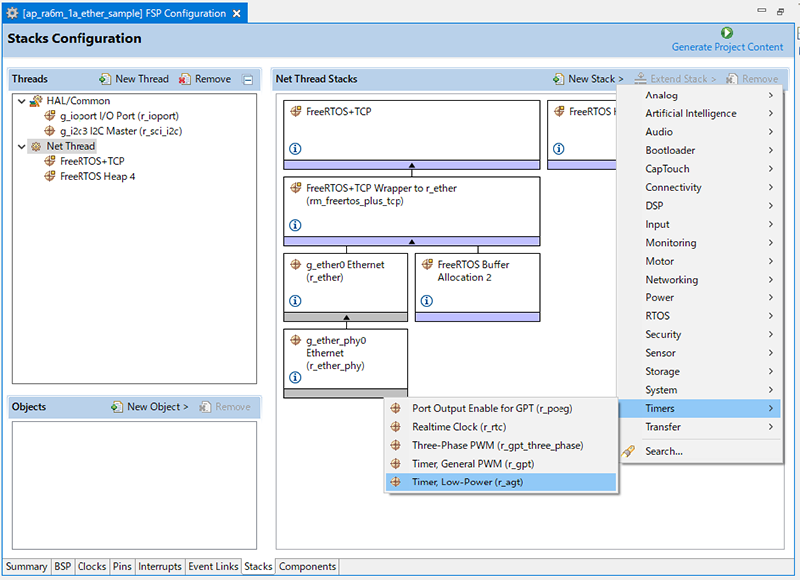The height and width of the screenshot is (580, 800).
Task: Select FreeRTOS Heap 4 in Threads tree
Action: [x=97, y=176]
